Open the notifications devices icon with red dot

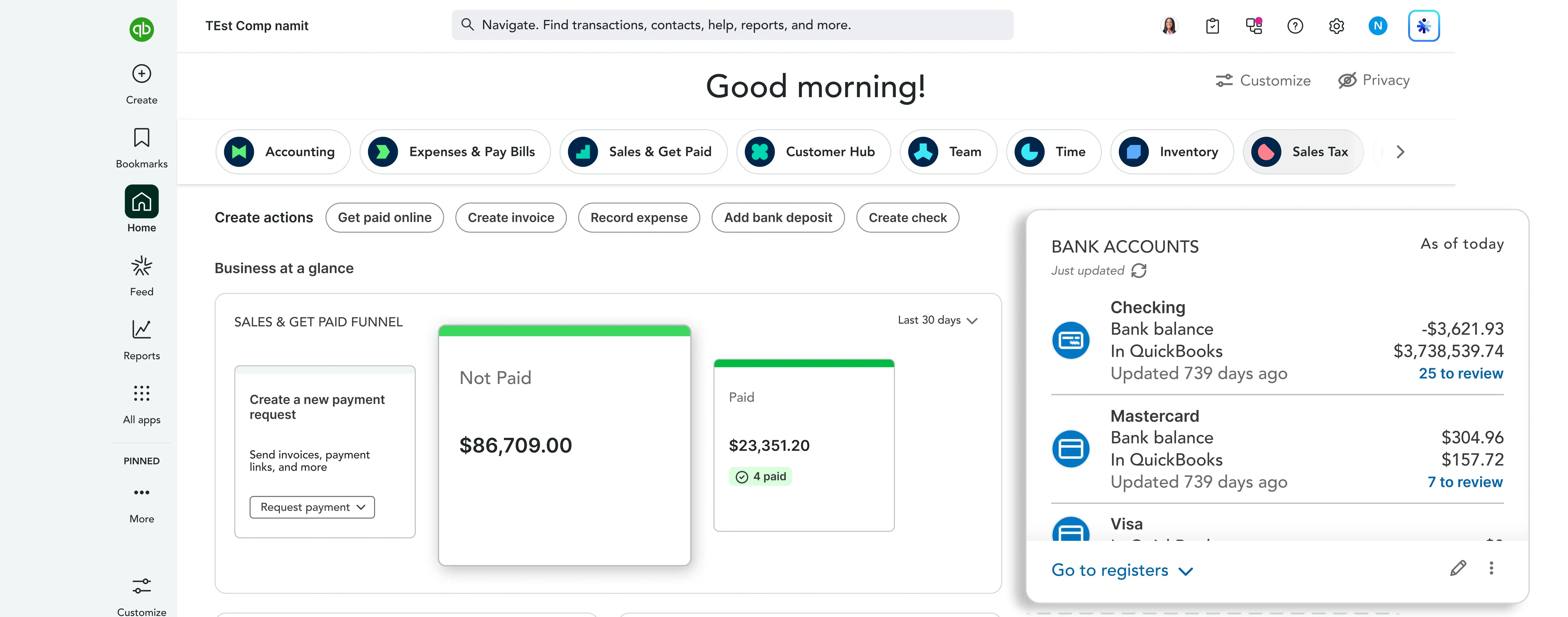click(1254, 26)
